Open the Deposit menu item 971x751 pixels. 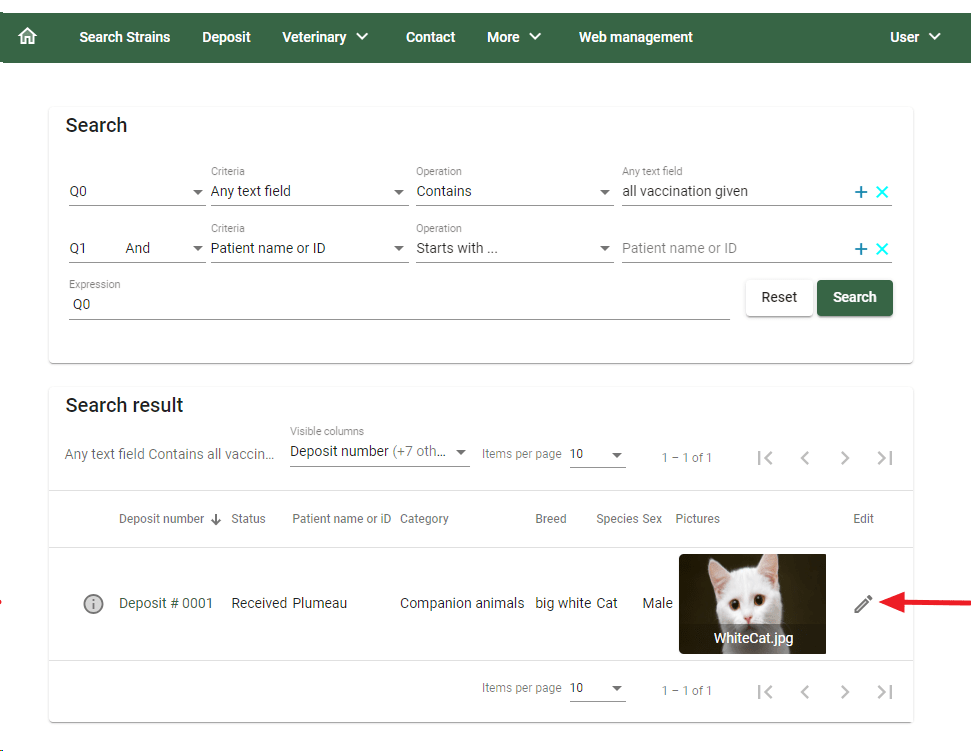(226, 37)
